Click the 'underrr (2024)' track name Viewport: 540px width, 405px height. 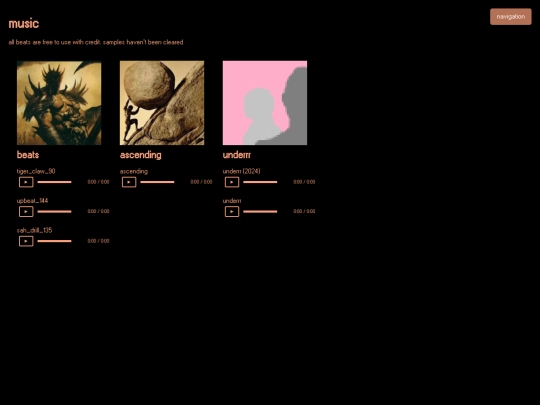(241, 171)
